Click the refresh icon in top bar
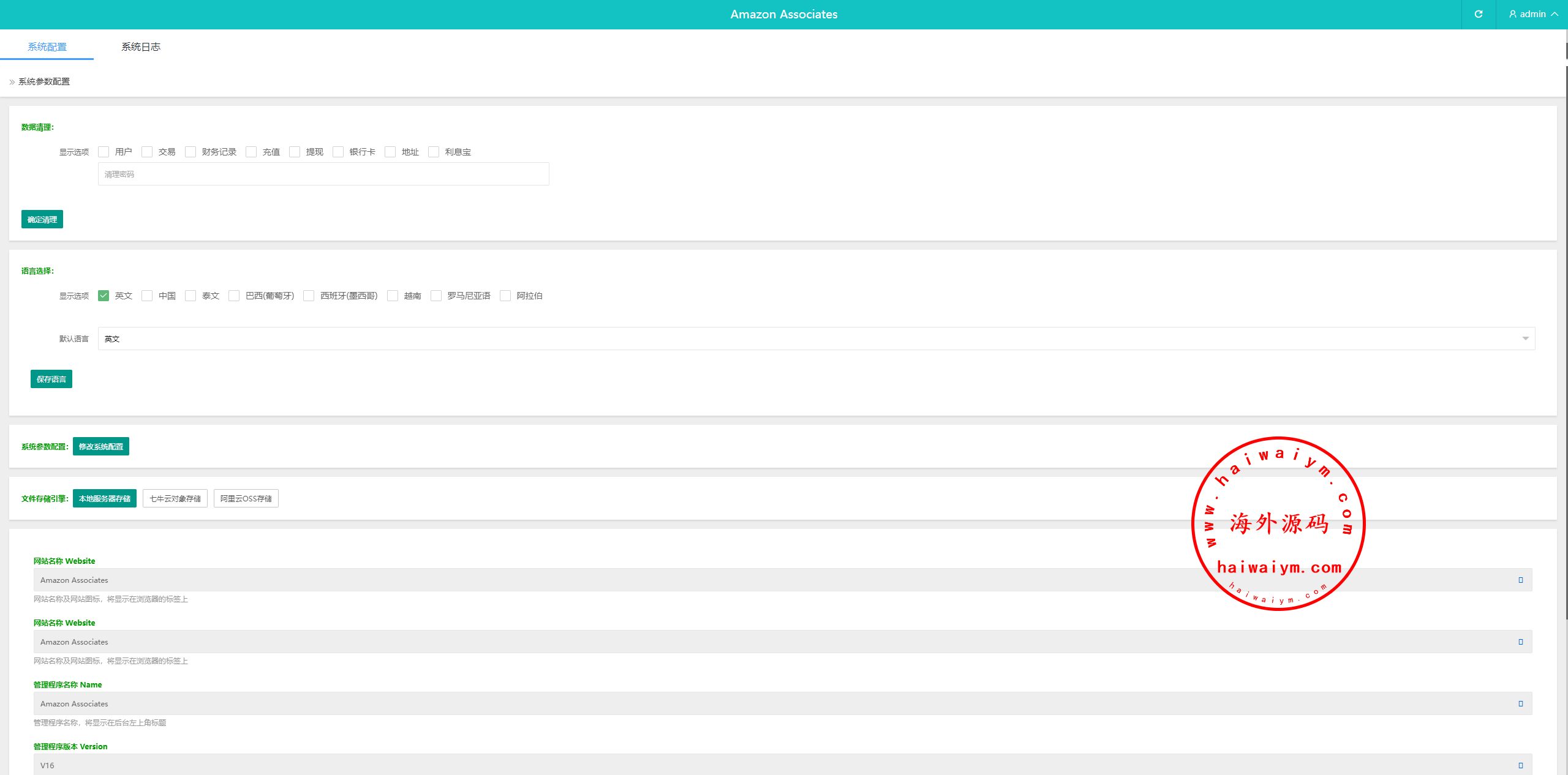1568x775 pixels. tap(1478, 14)
